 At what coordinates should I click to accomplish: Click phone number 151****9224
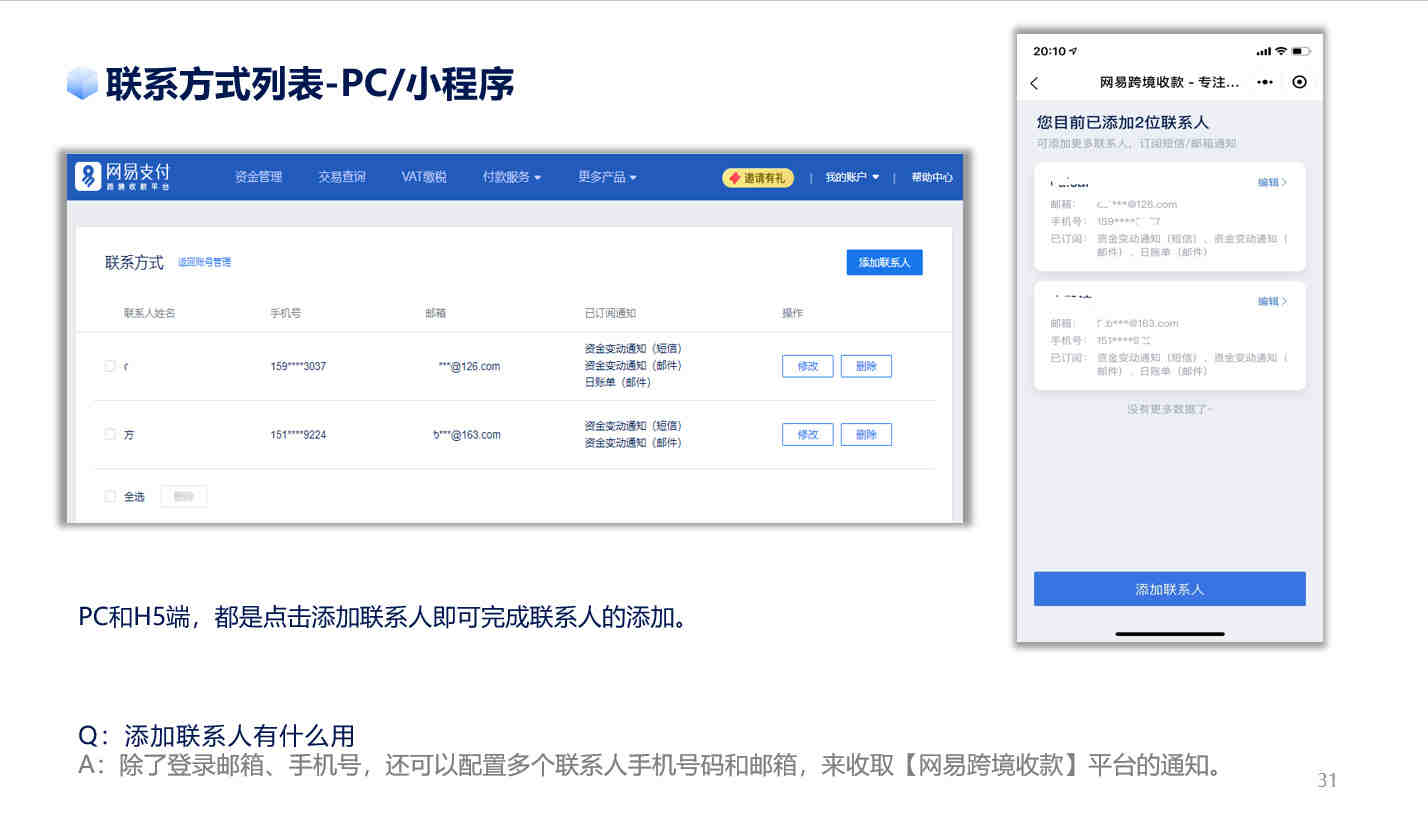pyautogui.click(x=298, y=435)
